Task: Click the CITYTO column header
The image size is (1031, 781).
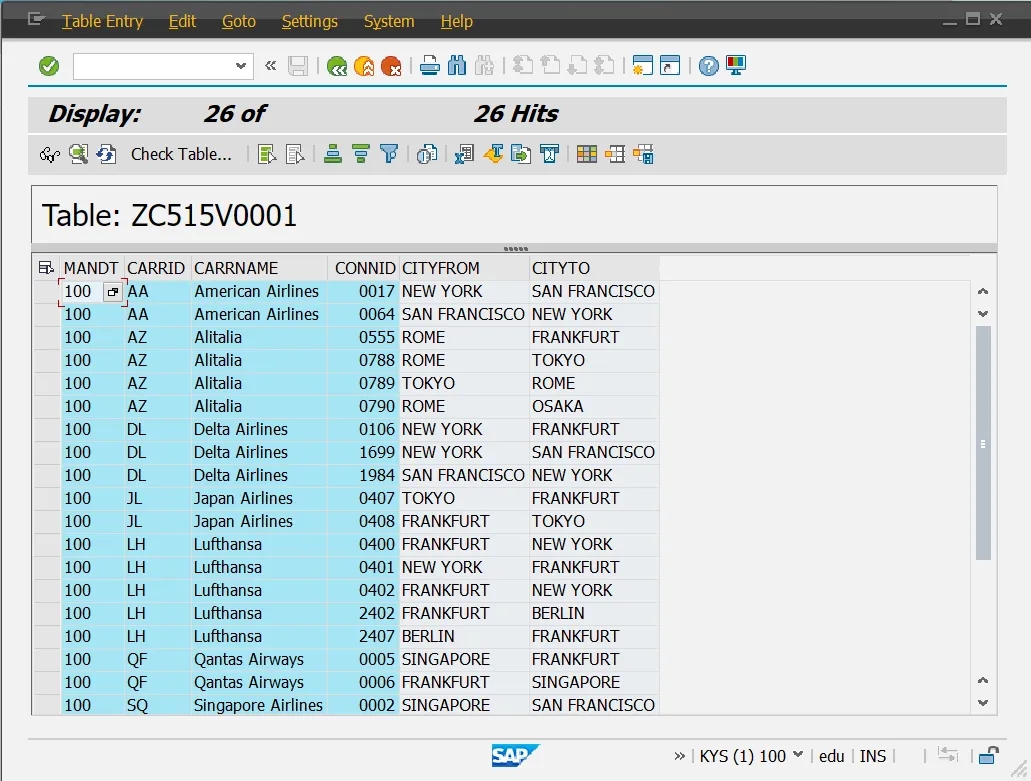Action: click(x=594, y=268)
